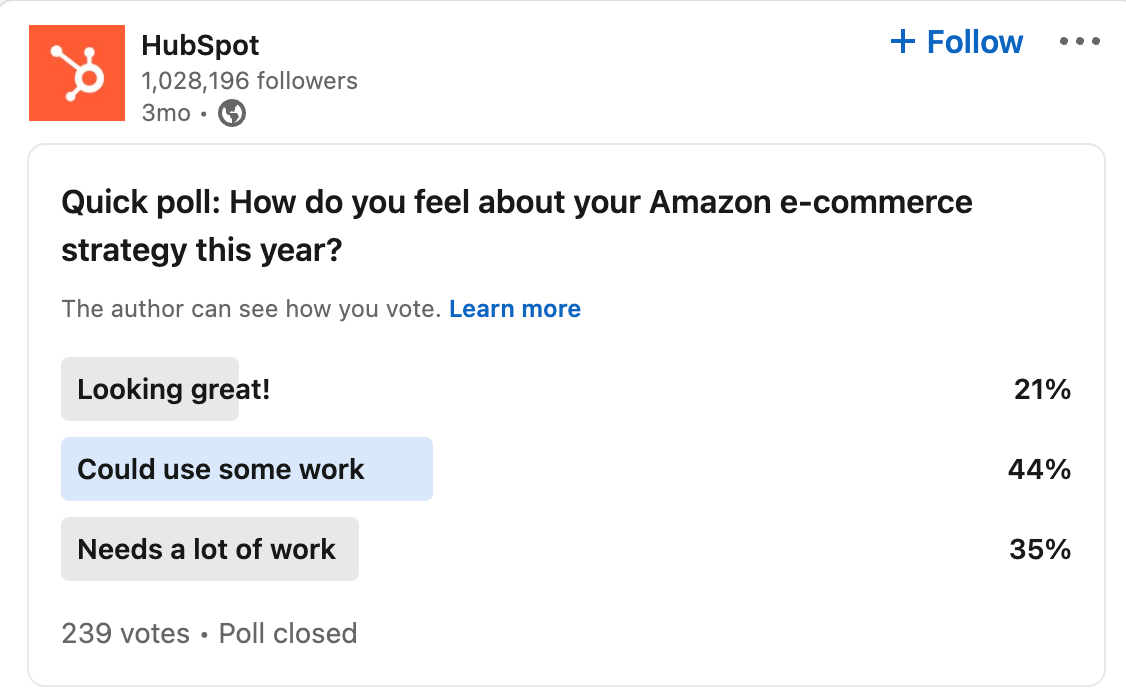Click the 21% result percentage

(1042, 389)
